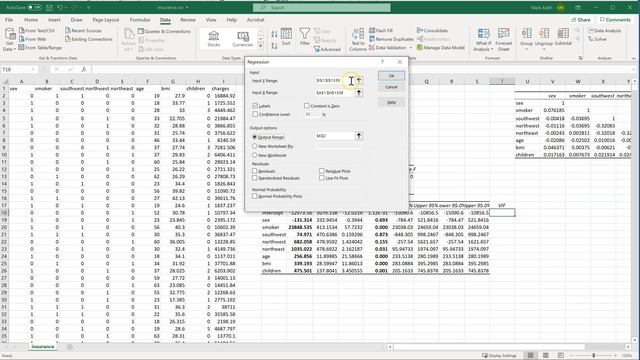Click the Input Y Range field

[x=335, y=80]
